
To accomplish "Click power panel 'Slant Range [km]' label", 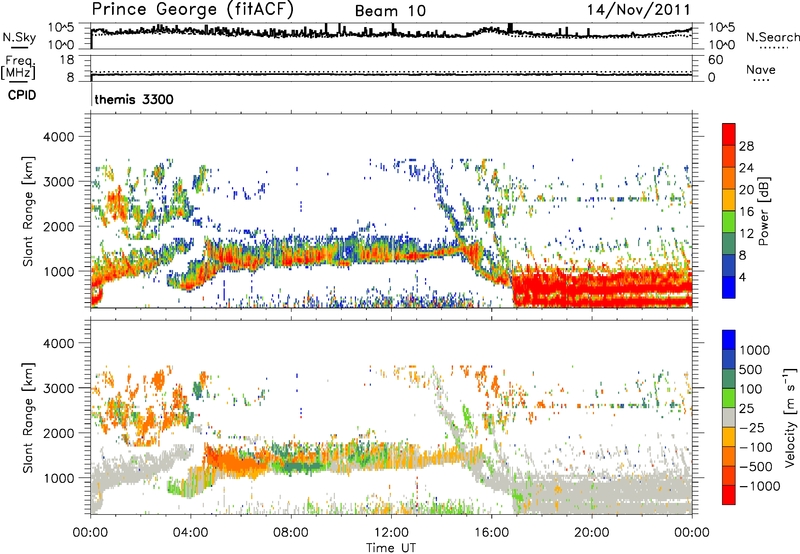I will [29, 211].
